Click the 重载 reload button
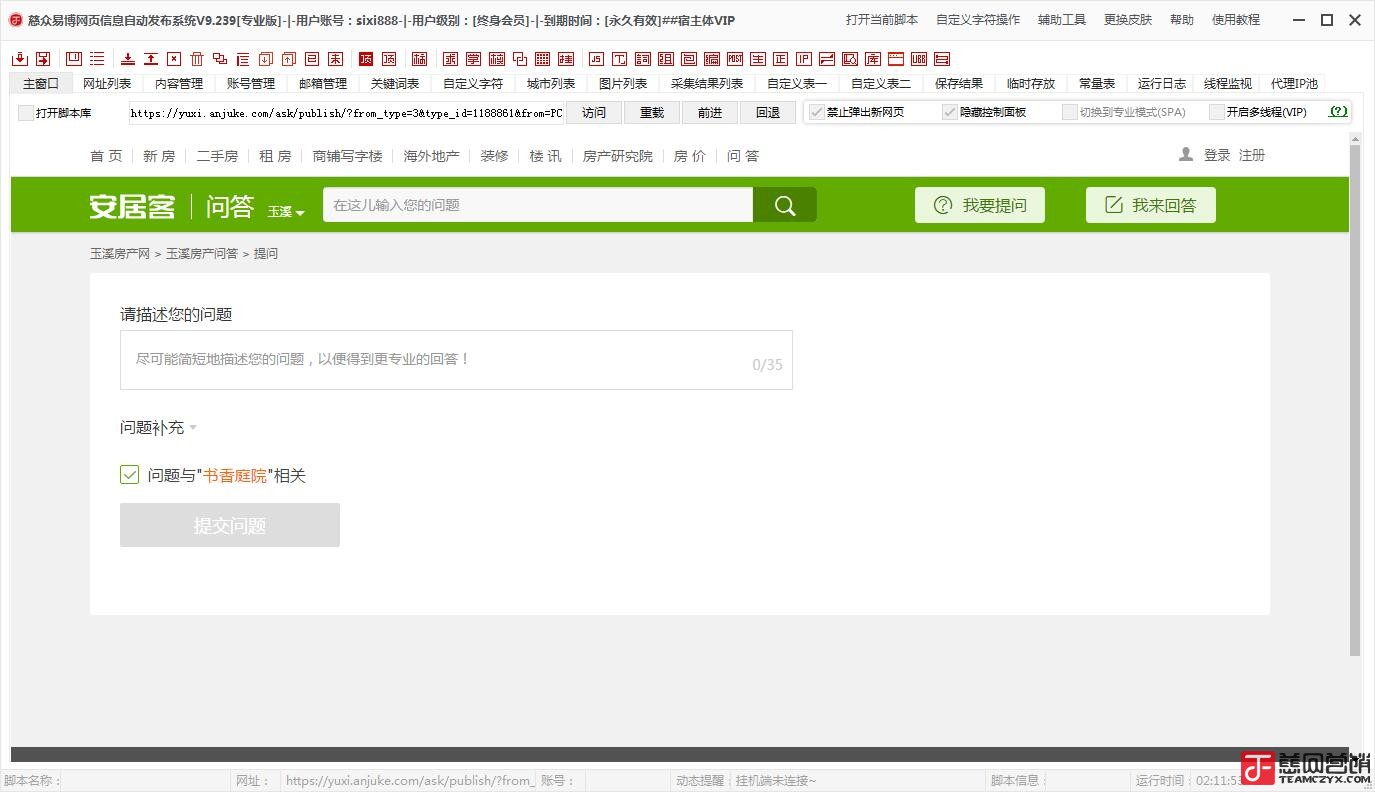The width and height of the screenshot is (1375, 792). click(x=652, y=113)
